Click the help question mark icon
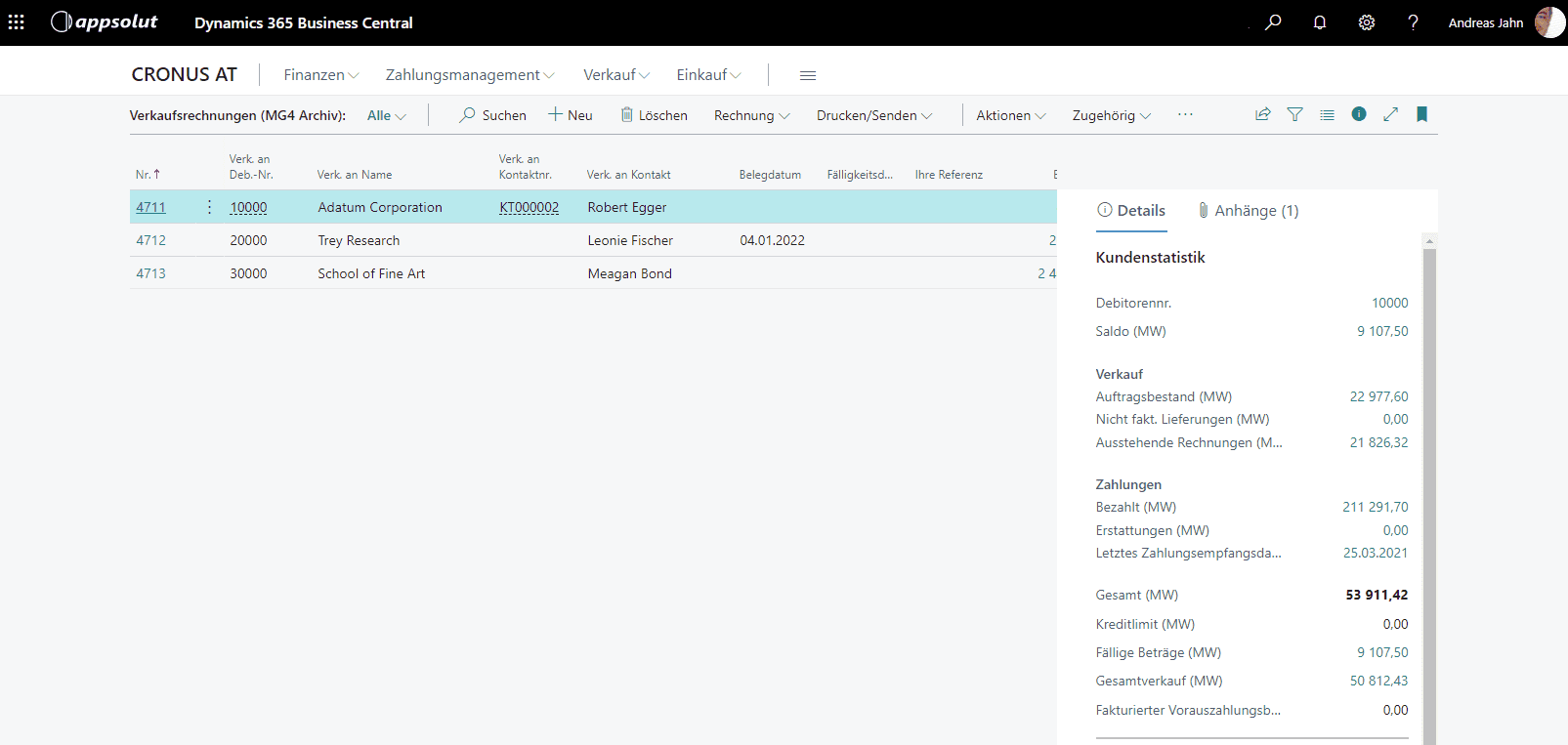 pyautogui.click(x=1413, y=22)
